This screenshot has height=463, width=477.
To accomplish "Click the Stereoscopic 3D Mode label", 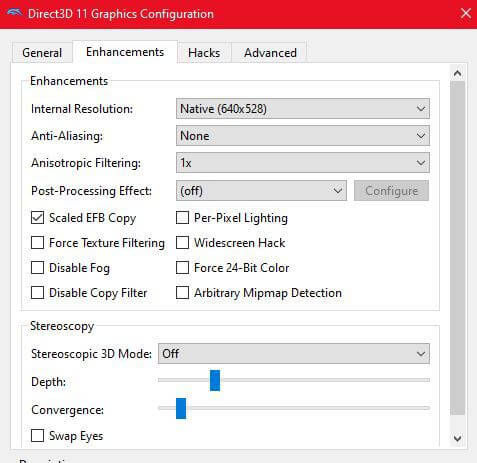I will [91, 353].
